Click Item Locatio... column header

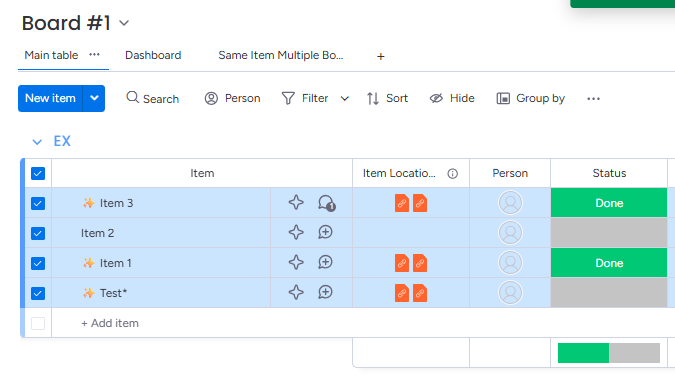(x=399, y=173)
